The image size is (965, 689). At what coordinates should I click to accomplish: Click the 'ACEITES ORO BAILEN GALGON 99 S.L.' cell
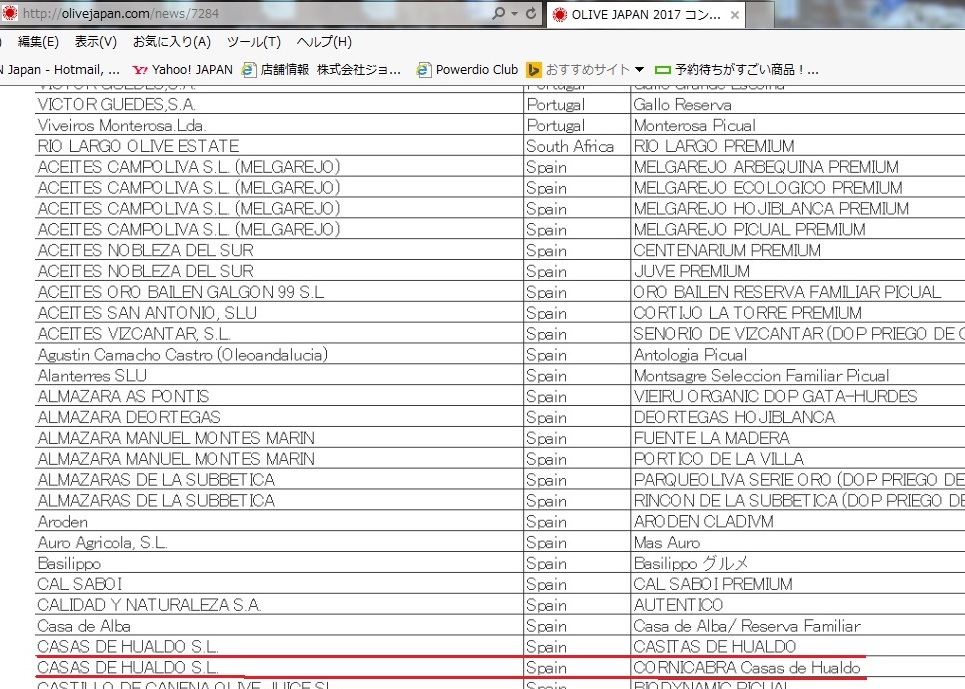coord(279,292)
